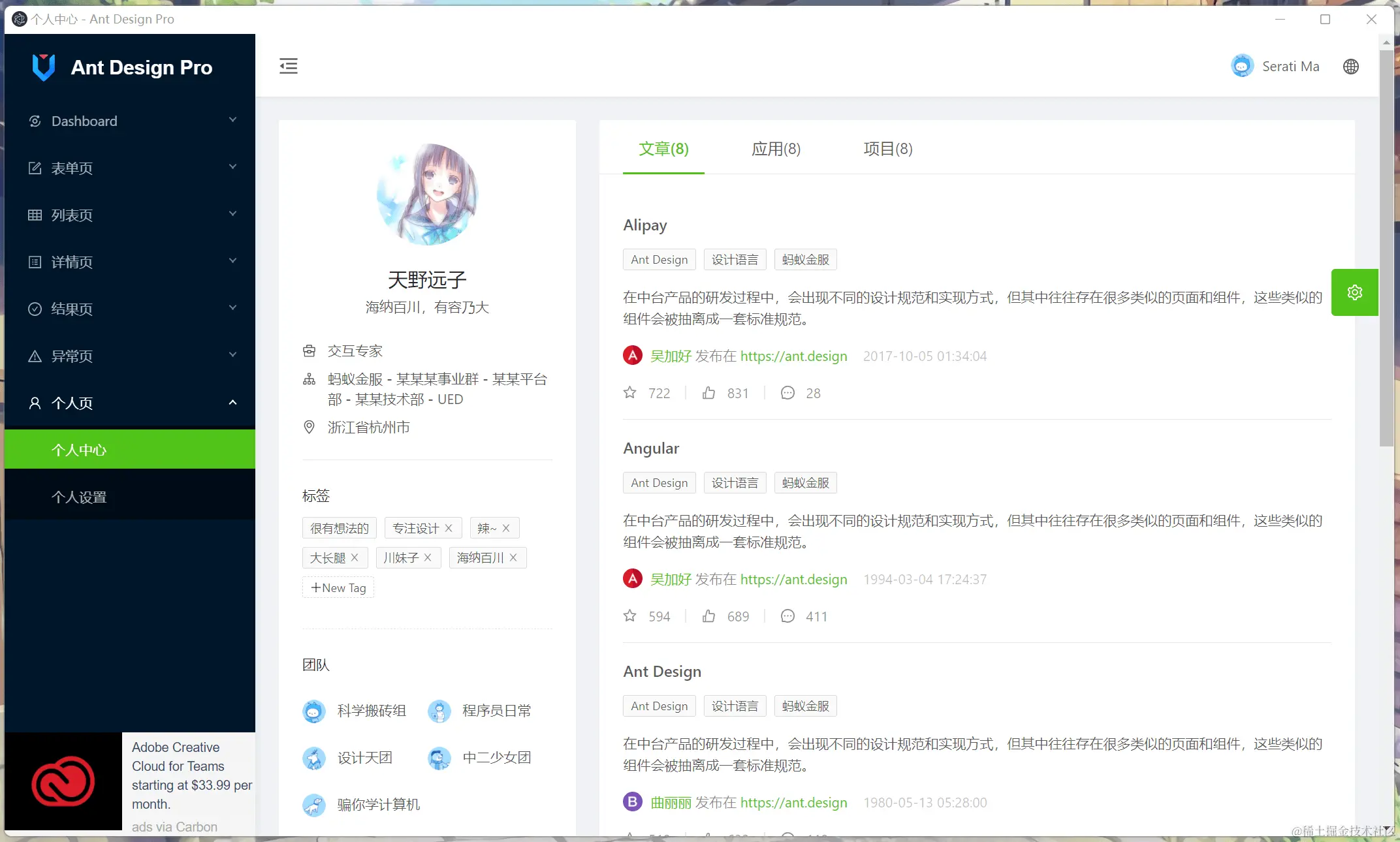Image resolution: width=1400 pixels, height=842 pixels.
Task: Switch to the 项目(8) tab
Action: pyautogui.click(x=887, y=149)
